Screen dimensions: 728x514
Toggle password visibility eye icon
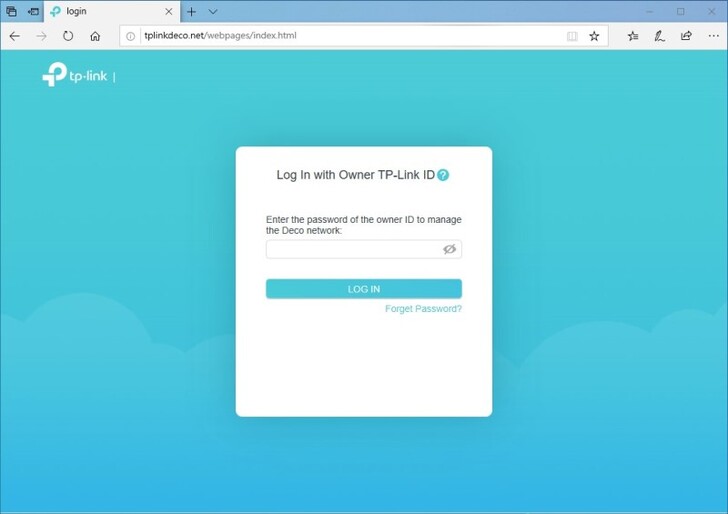(449, 249)
